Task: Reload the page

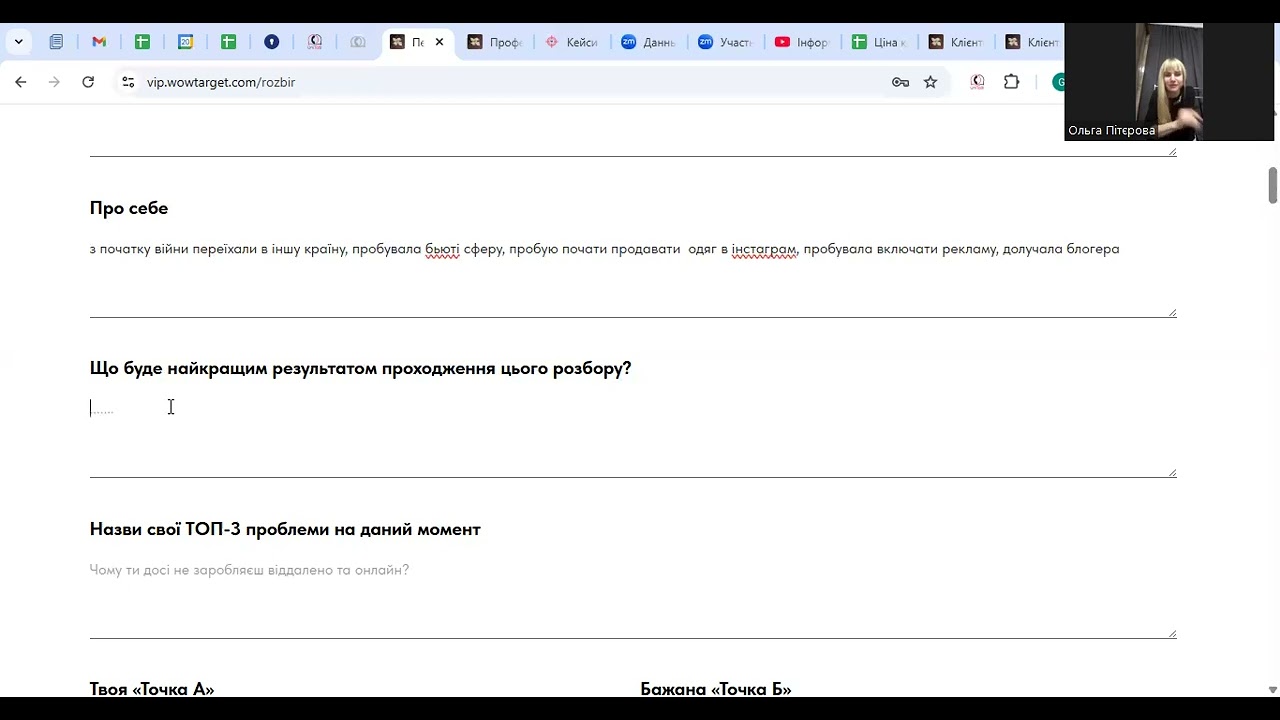Action: coord(88,82)
